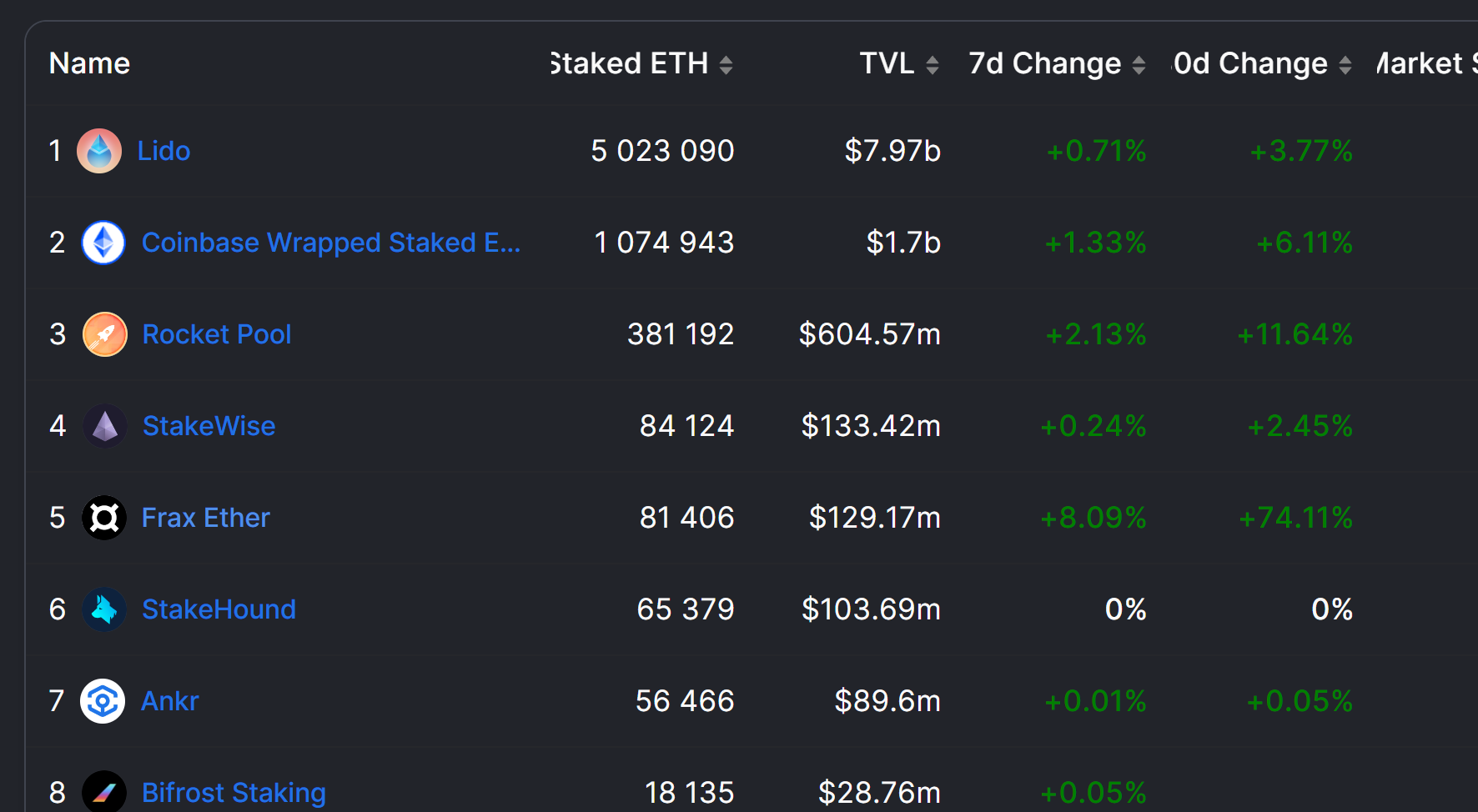Sort by 30d Change arrows icon

point(1345,65)
